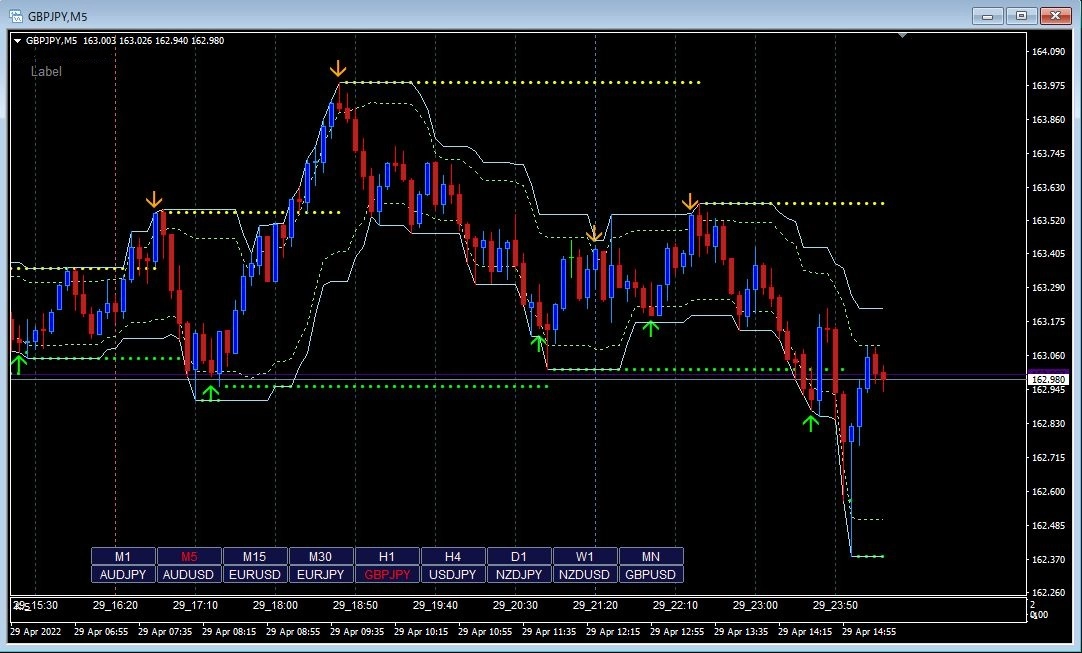
Task: Restore down the chart window
Action: pyautogui.click(x=1021, y=15)
